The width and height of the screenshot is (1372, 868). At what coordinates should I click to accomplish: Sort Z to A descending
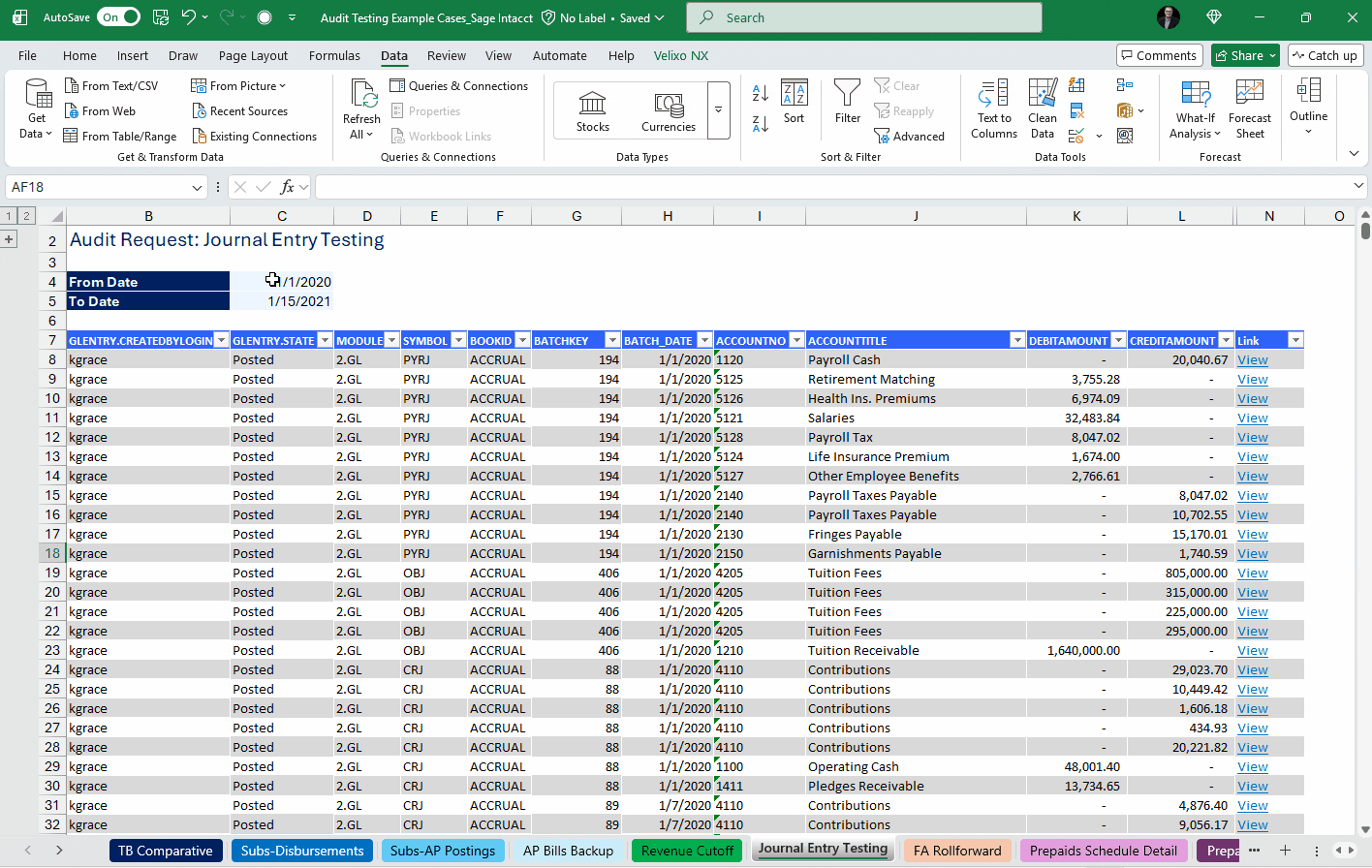coord(761,123)
